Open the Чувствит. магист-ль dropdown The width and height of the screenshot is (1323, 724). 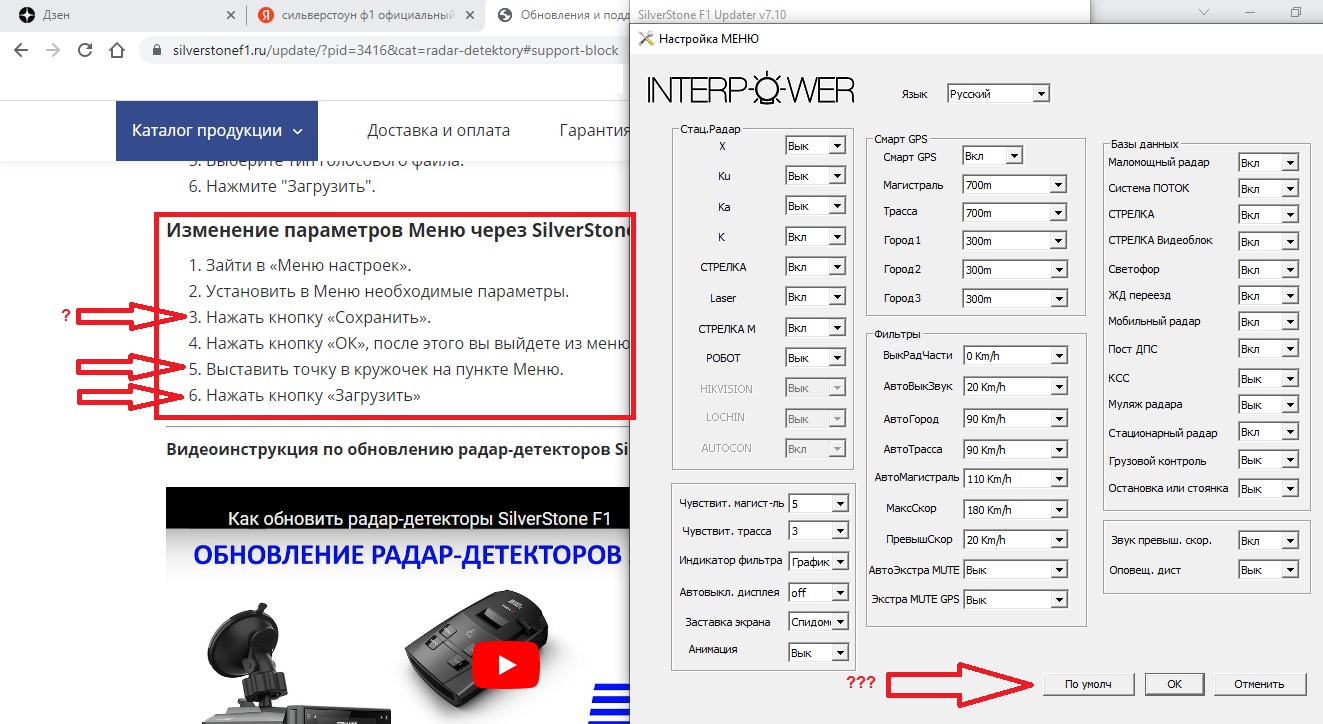pyautogui.click(x=818, y=504)
